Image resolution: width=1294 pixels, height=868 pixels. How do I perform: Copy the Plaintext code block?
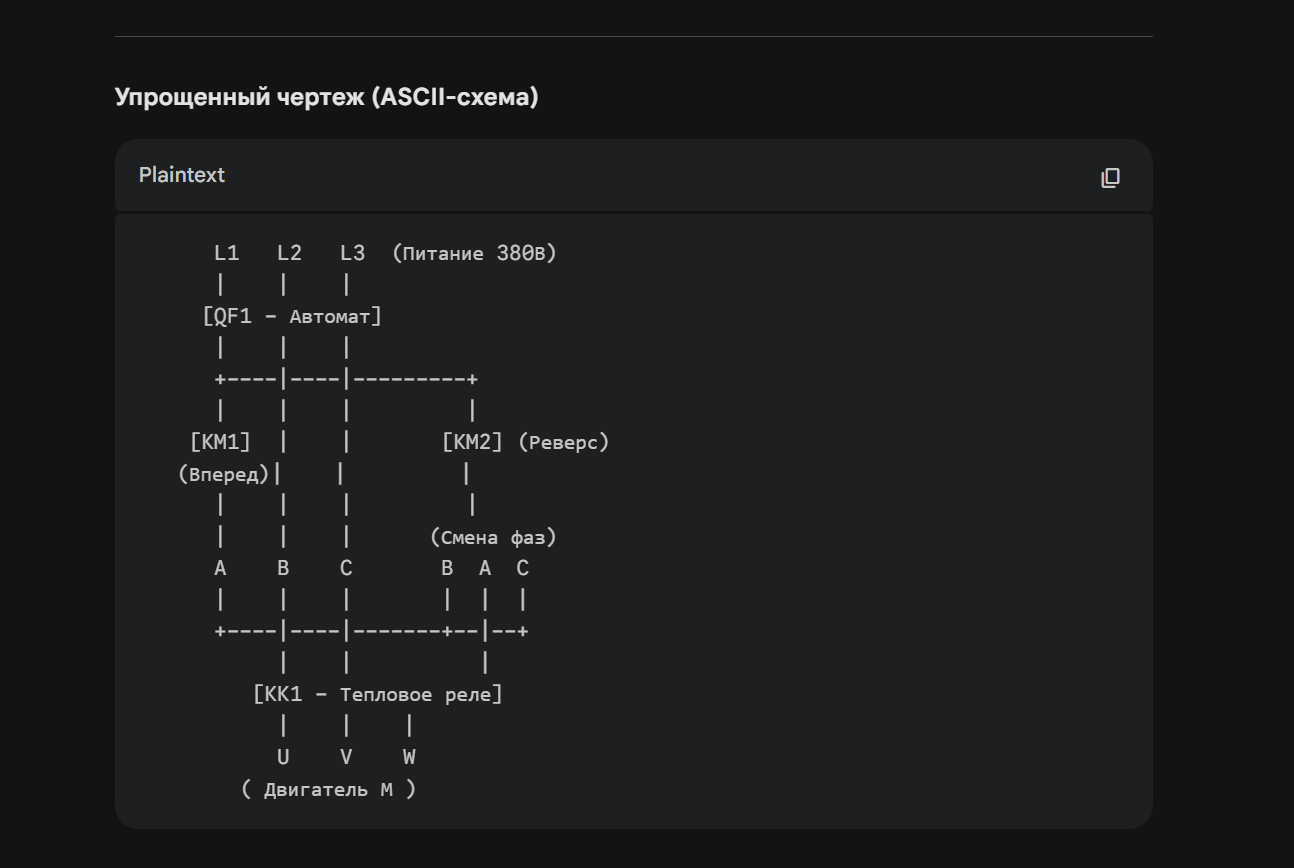click(1110, 178)
